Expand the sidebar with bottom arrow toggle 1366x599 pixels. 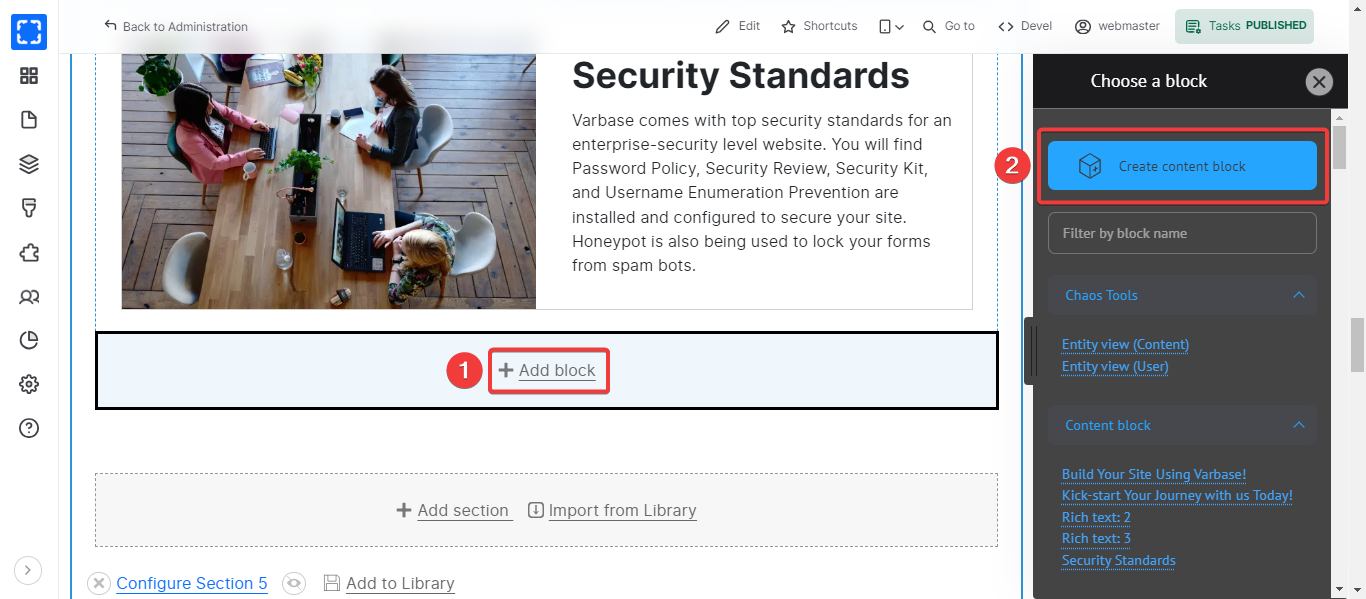click(28, 570)
